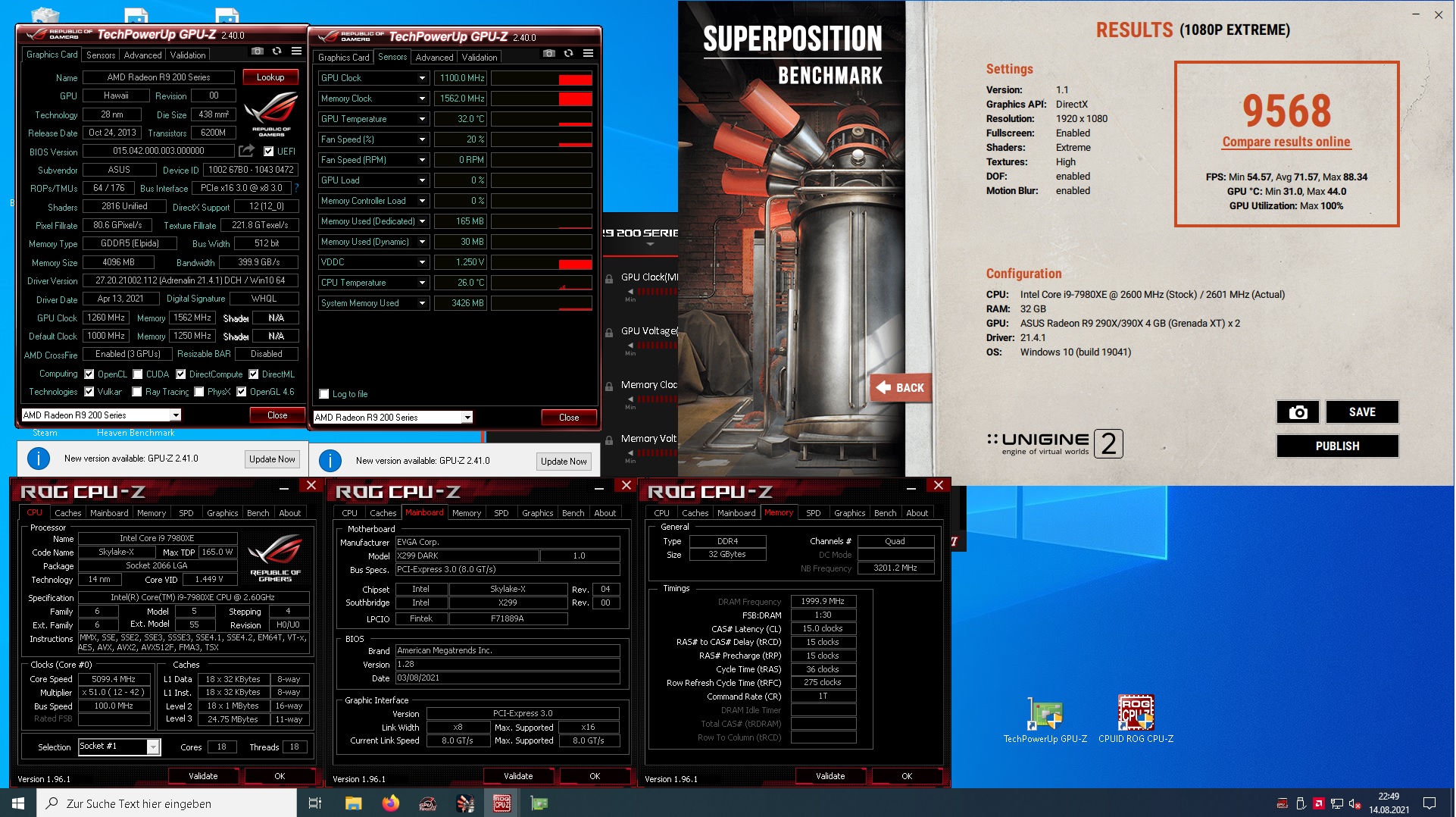Viewport: 1456px width, 817px height.
Task: Toggle the lock icon beside GPU Voltage in GPU Tweak
Action: [x=609, y=332]
